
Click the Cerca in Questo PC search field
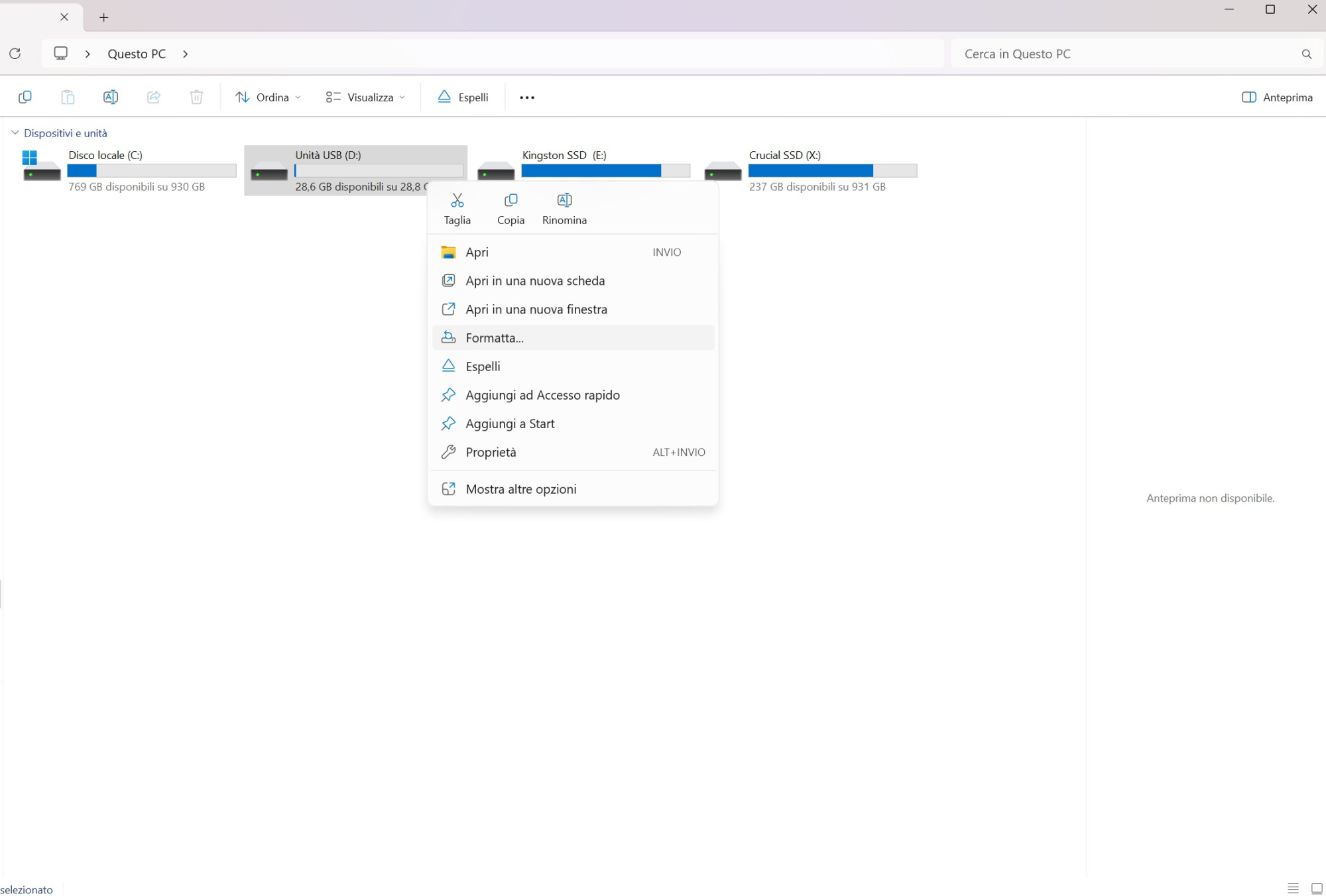click(x=1127, y=54)
